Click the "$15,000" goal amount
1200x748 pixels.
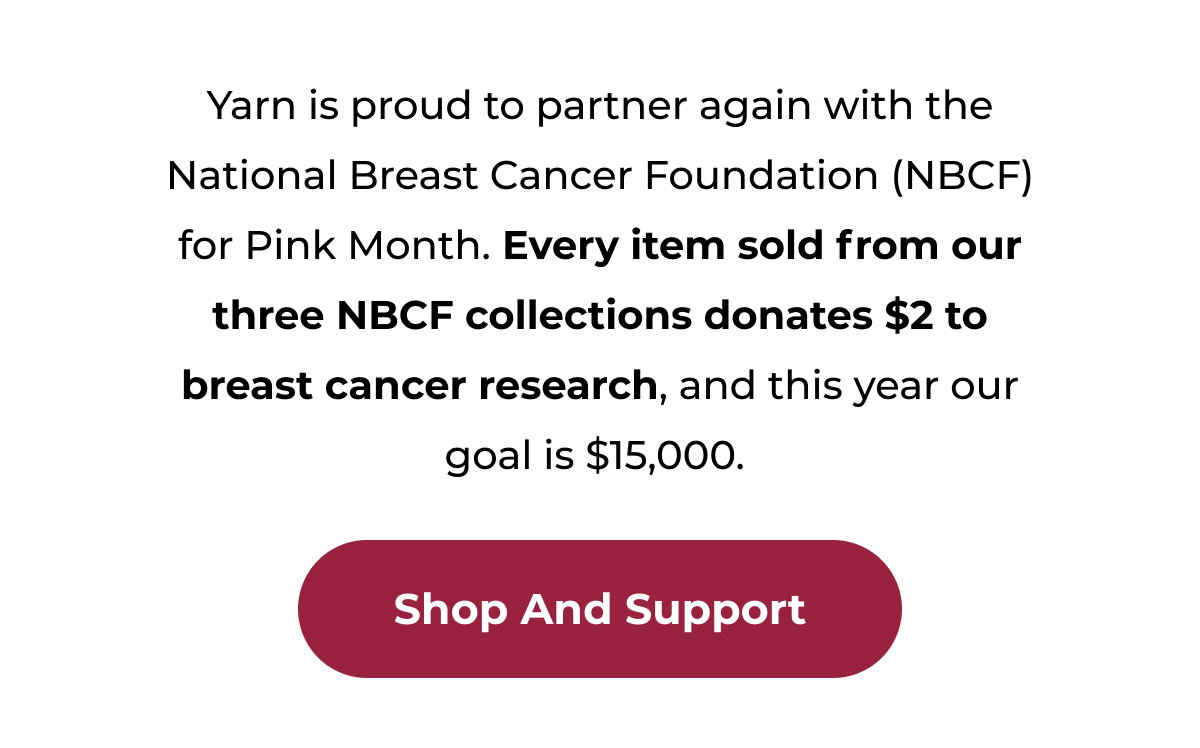coord(664,457)
